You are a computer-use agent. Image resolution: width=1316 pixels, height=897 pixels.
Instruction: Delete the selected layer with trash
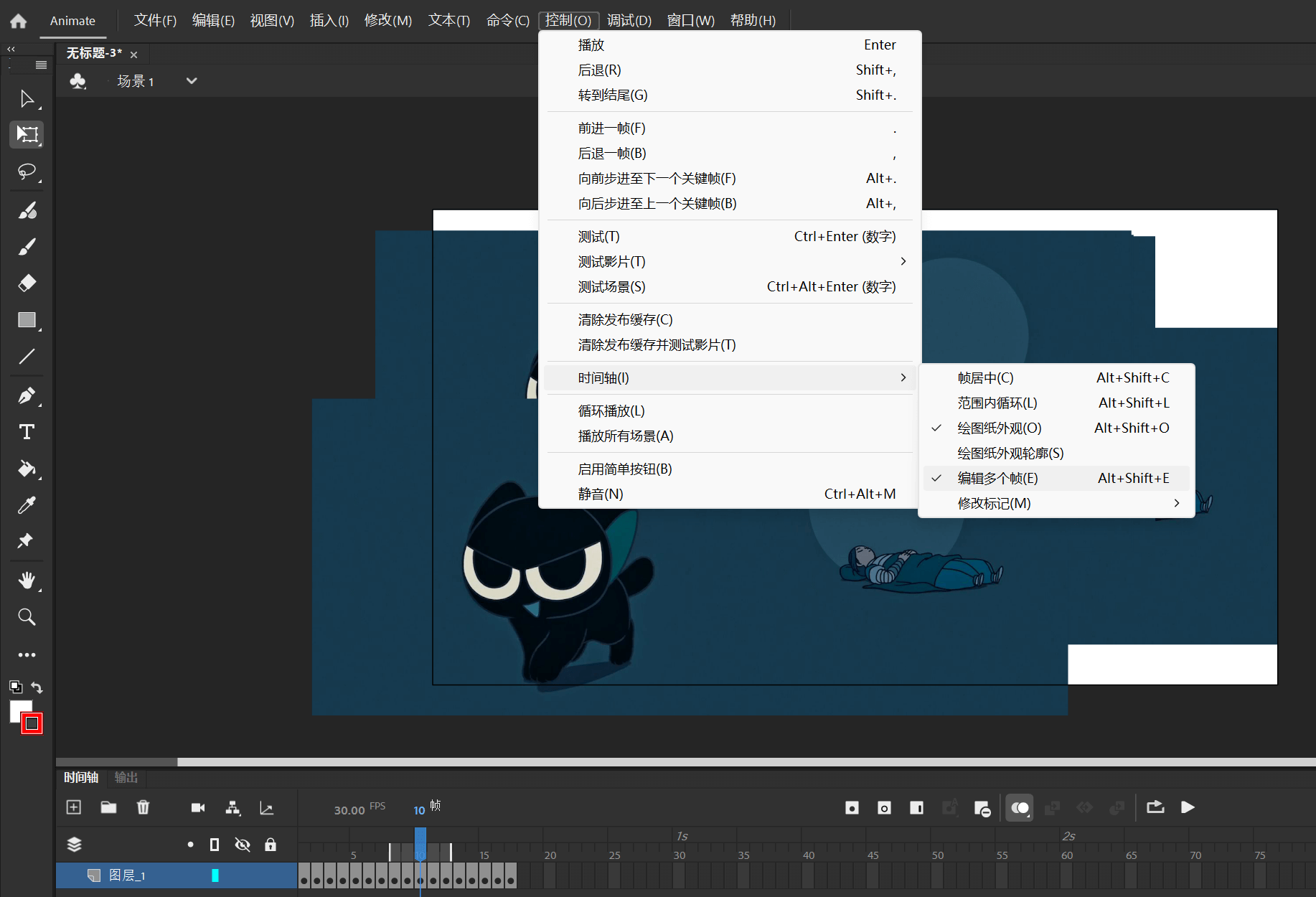point(143,807)
